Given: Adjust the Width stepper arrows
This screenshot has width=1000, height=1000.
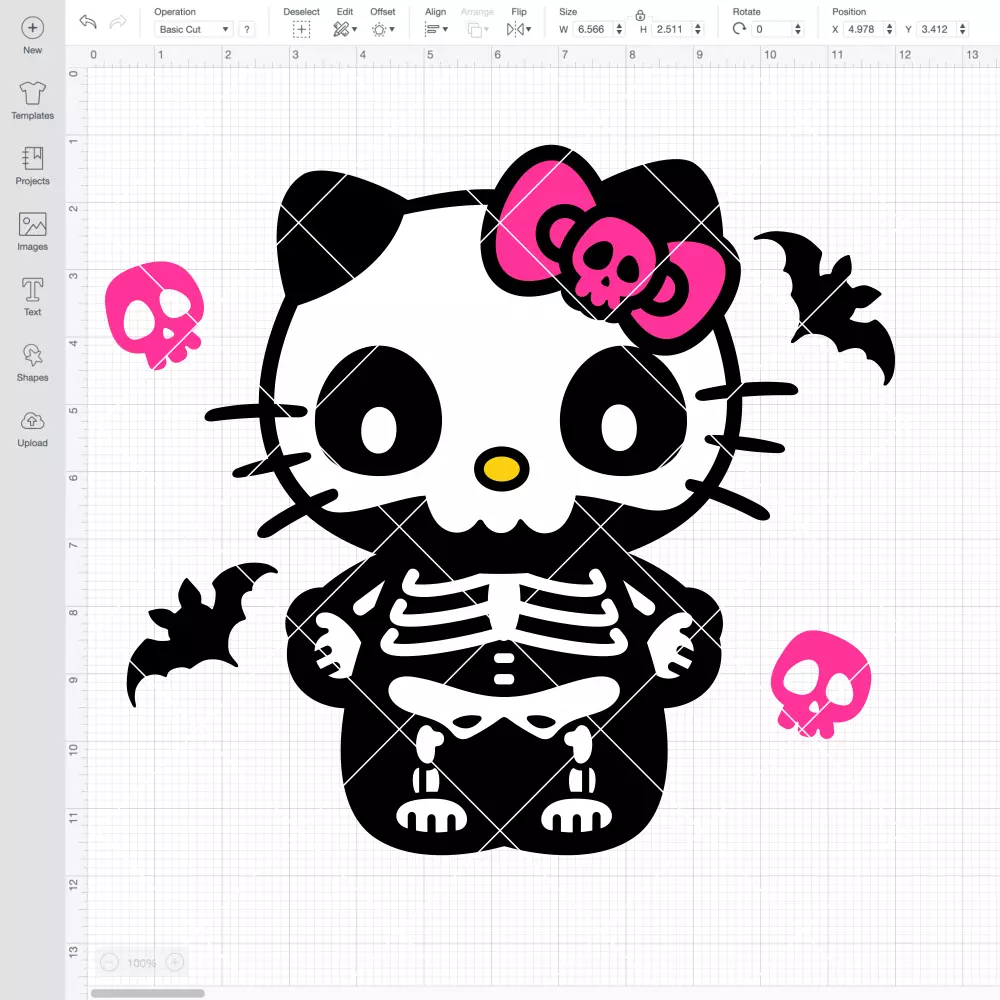Looking at the screenshot, I should pos(619,29).
